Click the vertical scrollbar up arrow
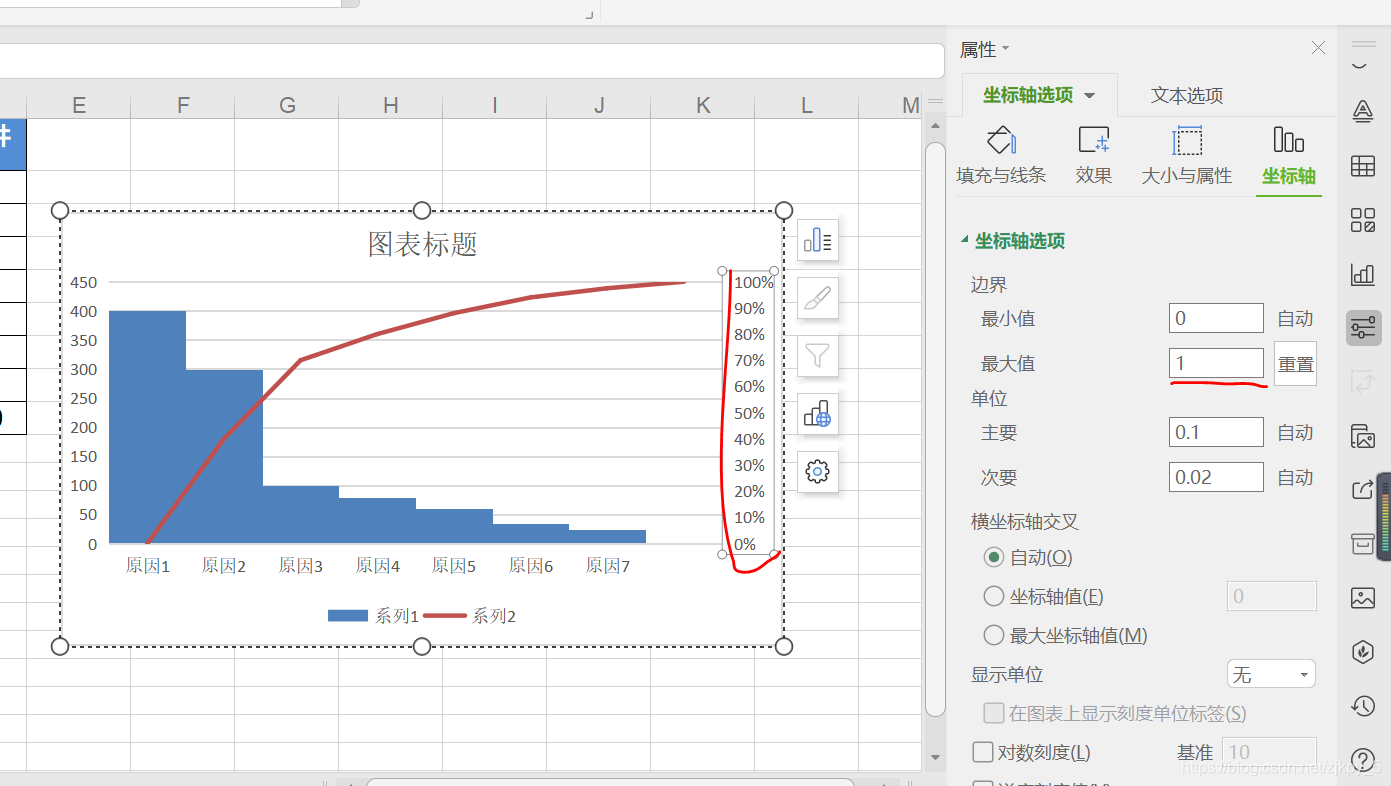Viewport: 1391px width, 786px height. click(935, 126)
